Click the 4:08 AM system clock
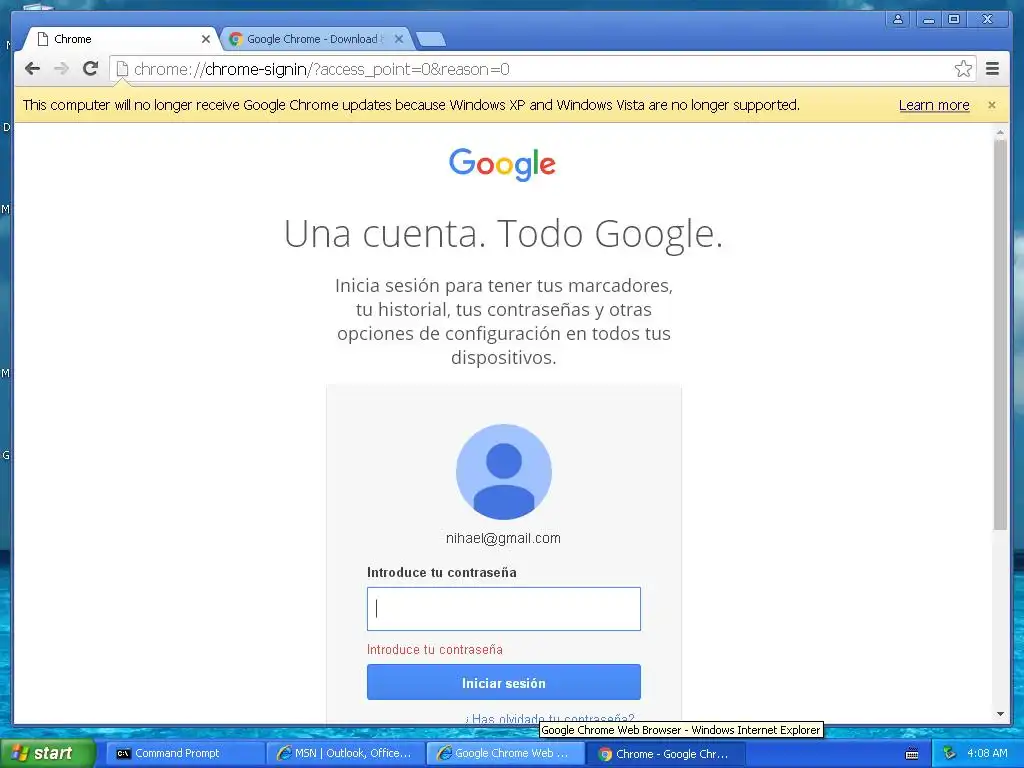Screen dimensions: 1024x768 pos(987,754)
